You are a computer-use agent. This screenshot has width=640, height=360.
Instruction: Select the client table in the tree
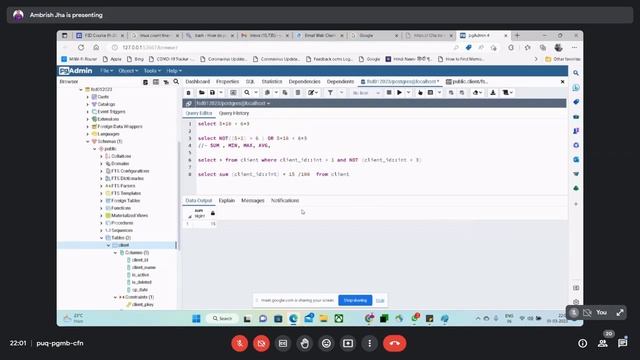click(x=124, y=245)
